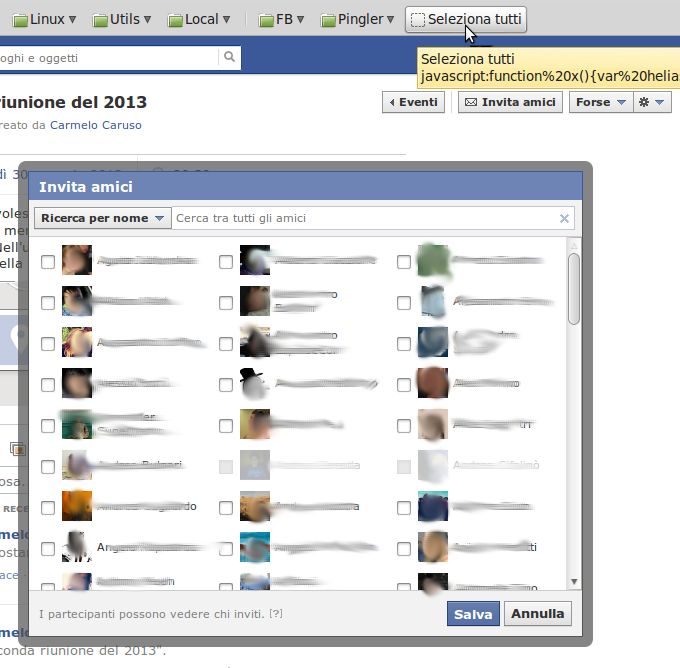
Task: Click the Invita amici button on event page
Action: (510, 102)
